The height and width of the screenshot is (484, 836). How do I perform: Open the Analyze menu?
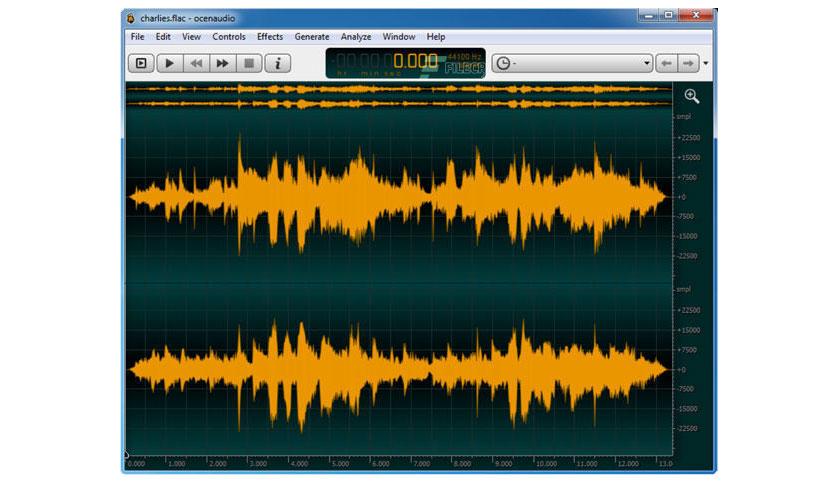tap(356, 37)
